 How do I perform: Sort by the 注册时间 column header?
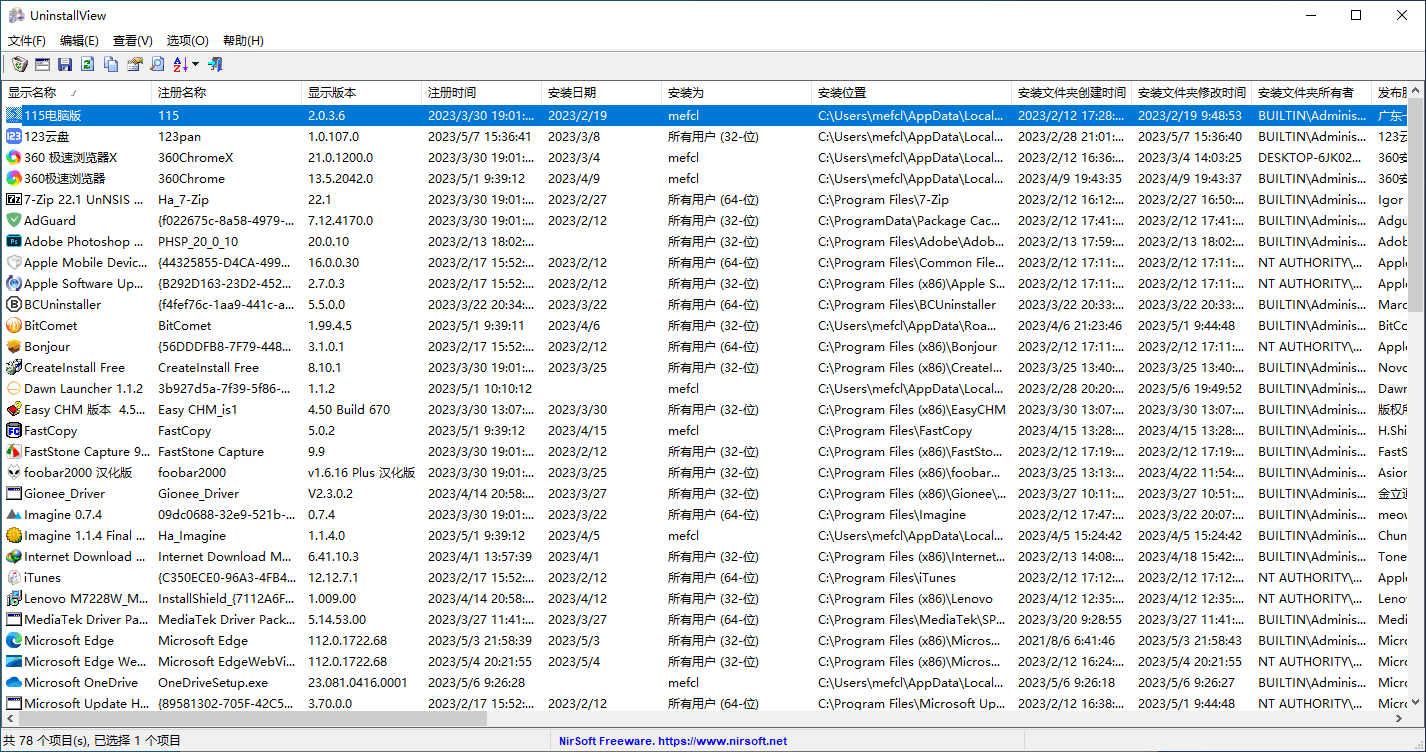481,92
